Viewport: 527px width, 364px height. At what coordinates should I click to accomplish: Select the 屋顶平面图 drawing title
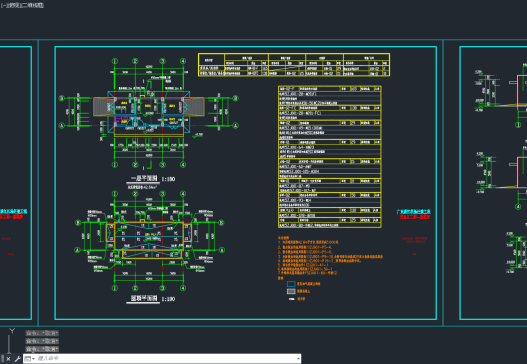144,298
